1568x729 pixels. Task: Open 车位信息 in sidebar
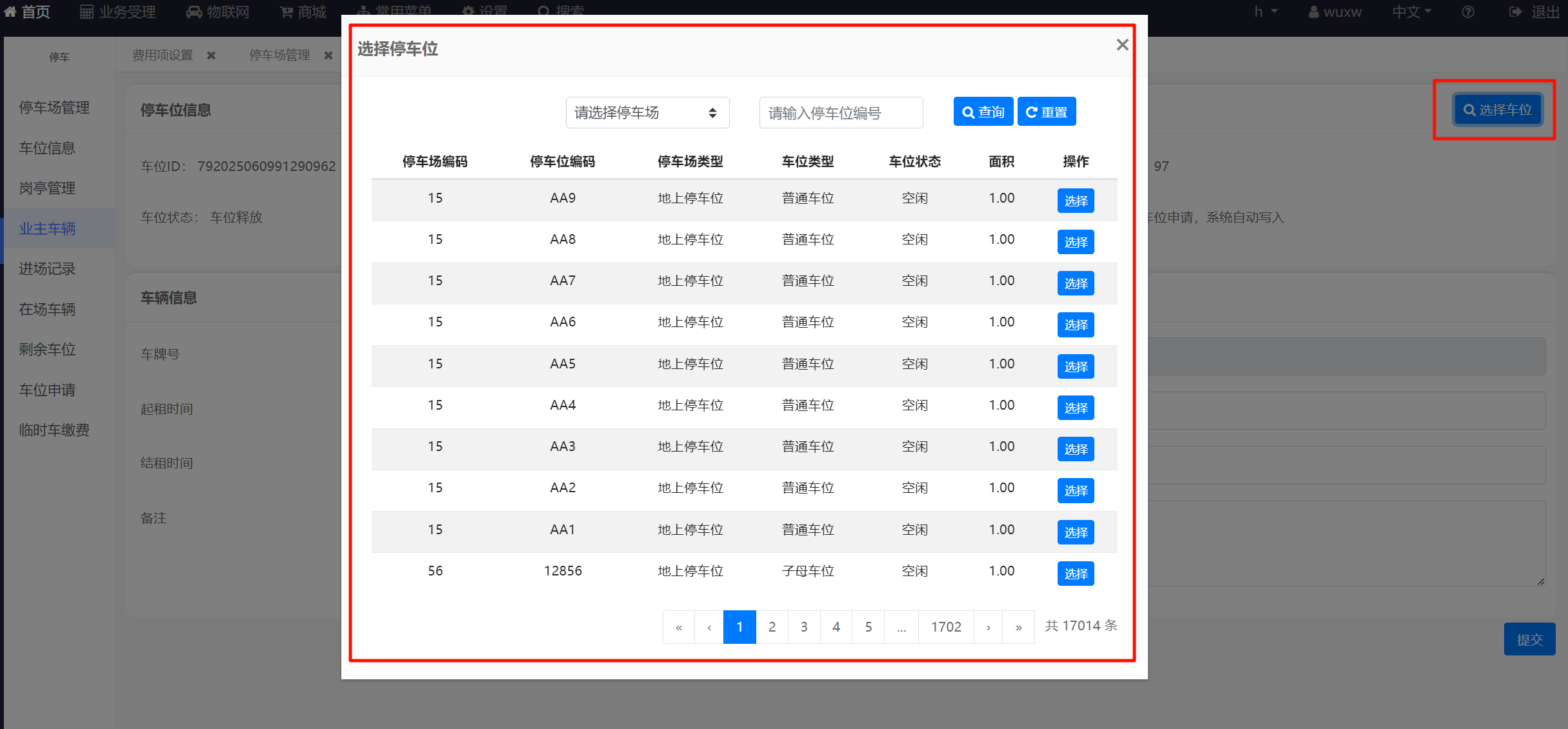[x=47, y=148]
